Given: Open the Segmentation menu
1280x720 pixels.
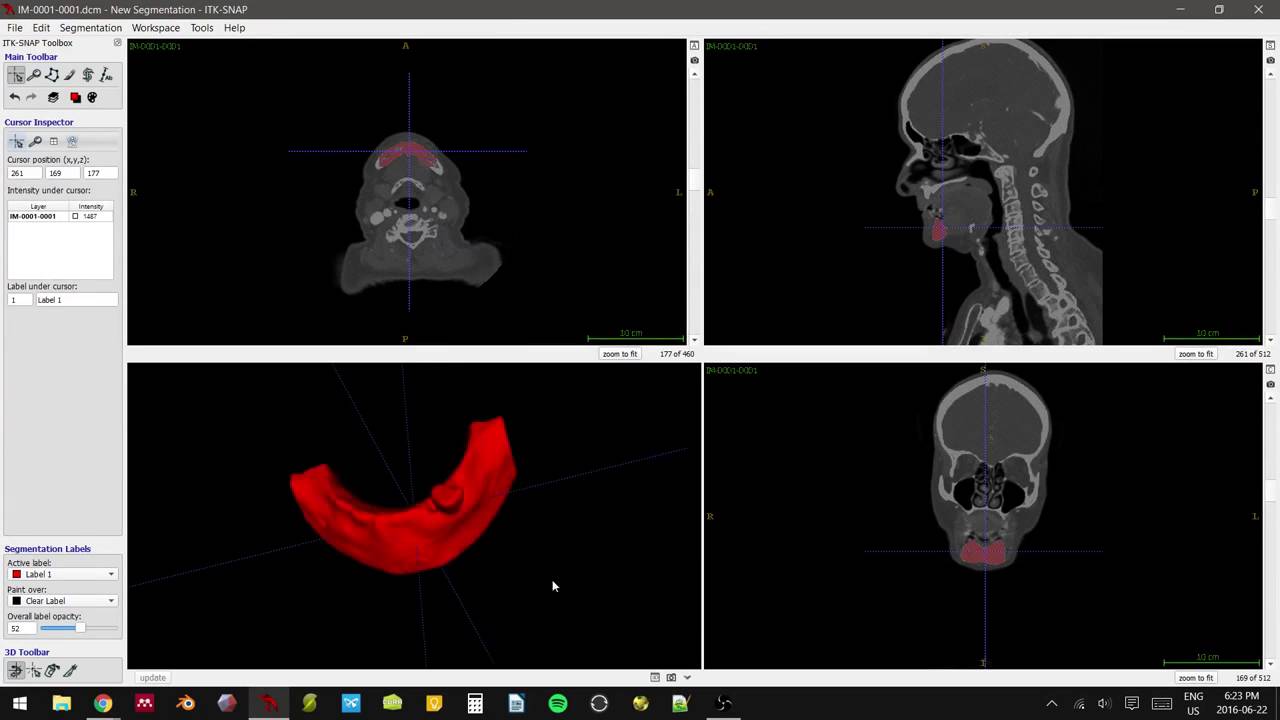Looking at the screenshot, I should coord(90,28).
